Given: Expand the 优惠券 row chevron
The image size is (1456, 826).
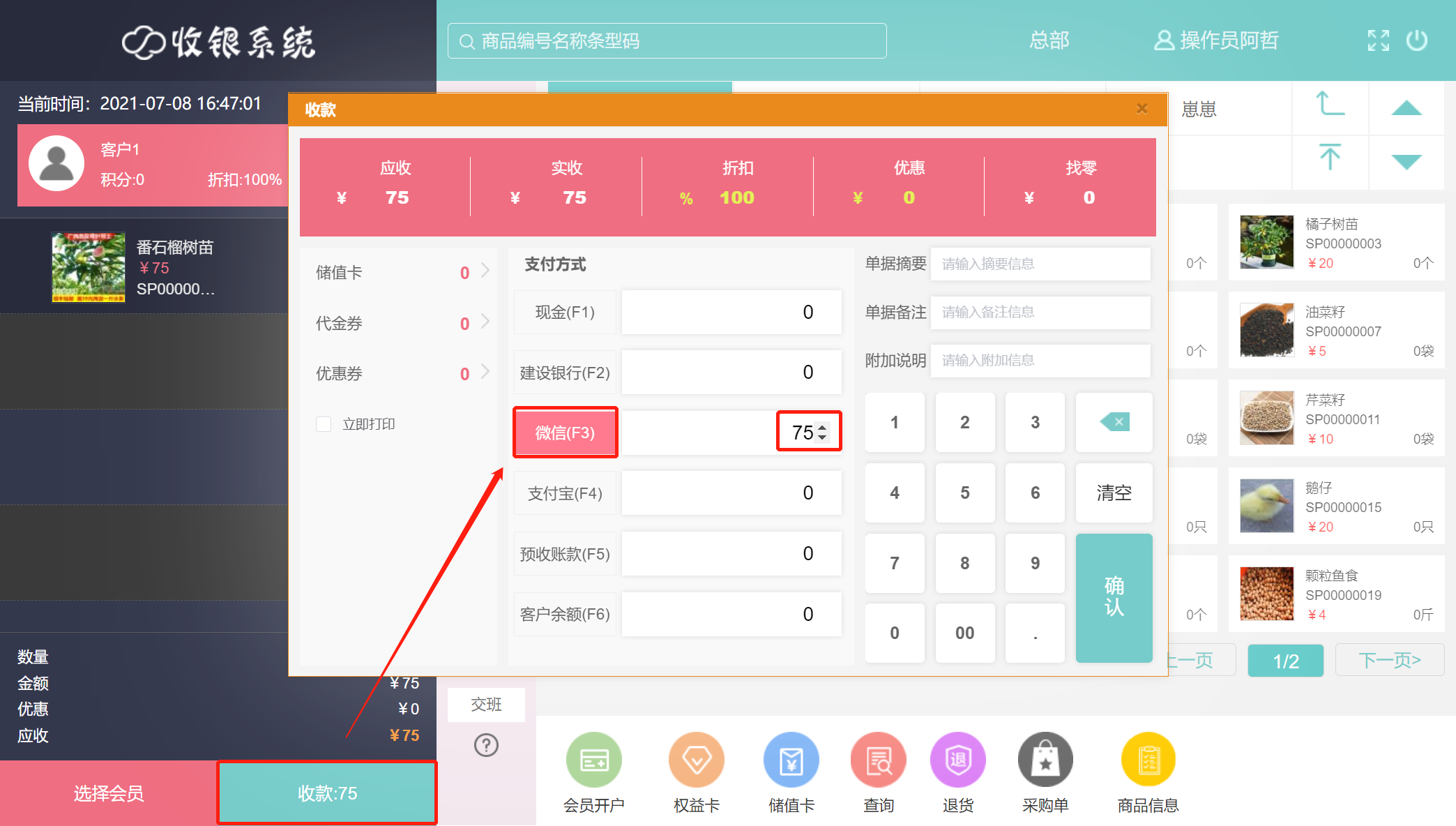Looking at the screenshot, I should pos(485,372).
